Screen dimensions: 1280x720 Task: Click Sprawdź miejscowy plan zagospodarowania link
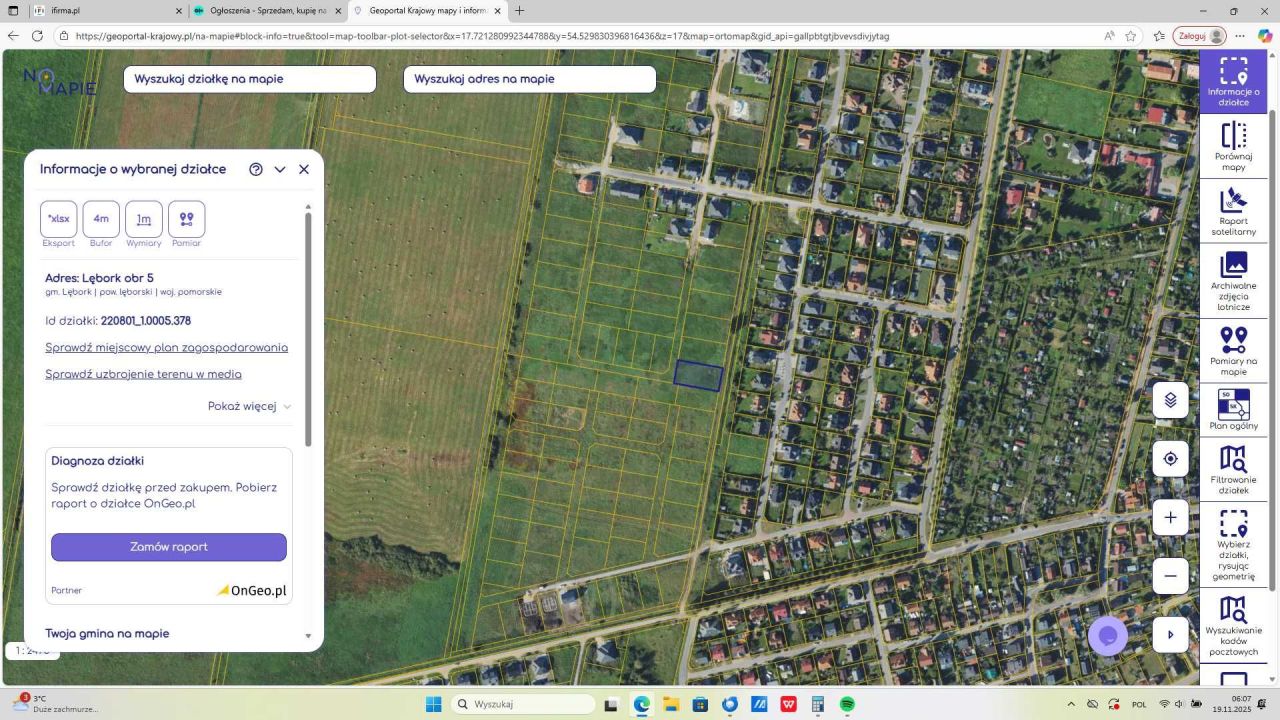coord(167,348)
